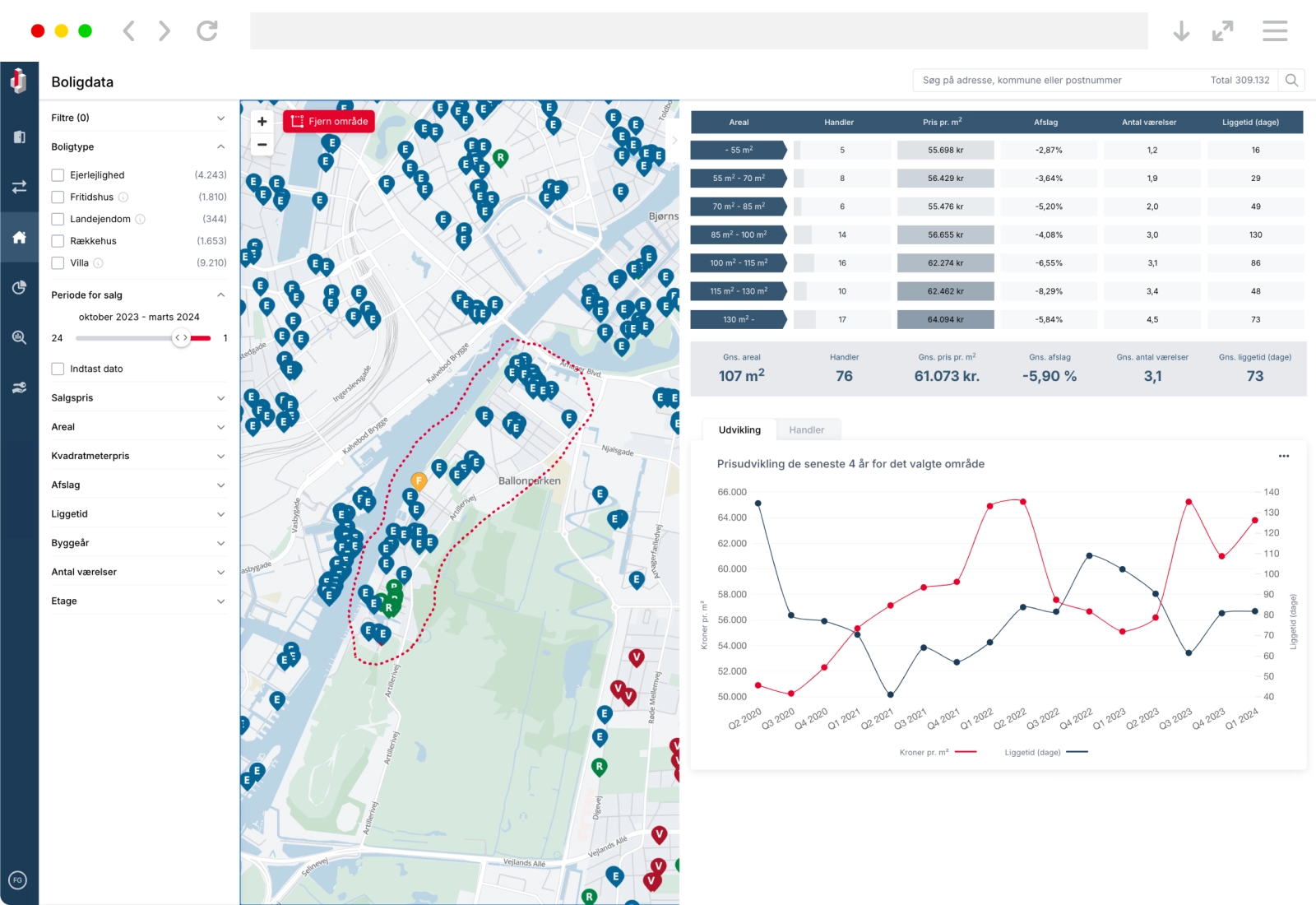Click the Fjern område button on the map

click(329, 121)
